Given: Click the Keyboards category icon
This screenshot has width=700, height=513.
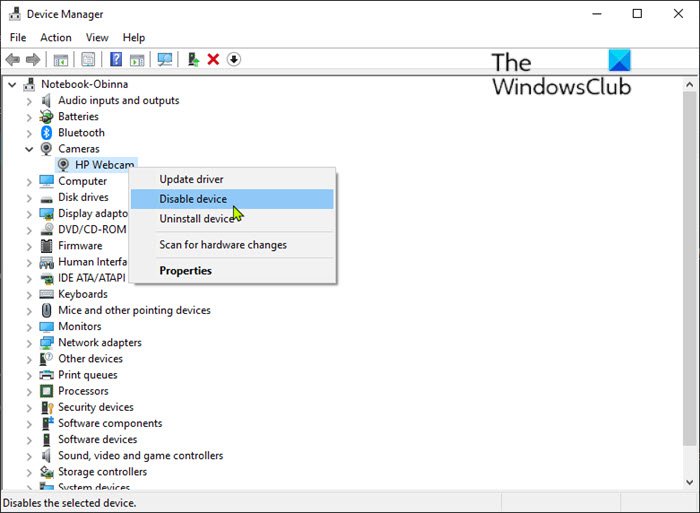Looking at the screenshot, I should (x=46, y=294).
